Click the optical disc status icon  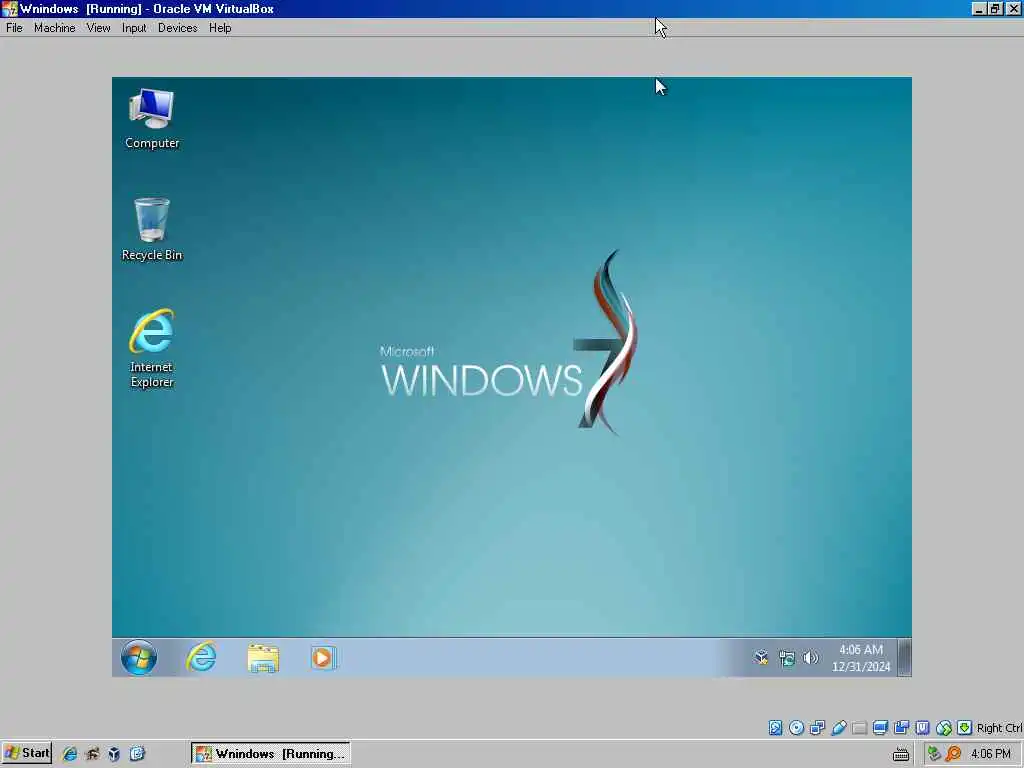point(796,728)
